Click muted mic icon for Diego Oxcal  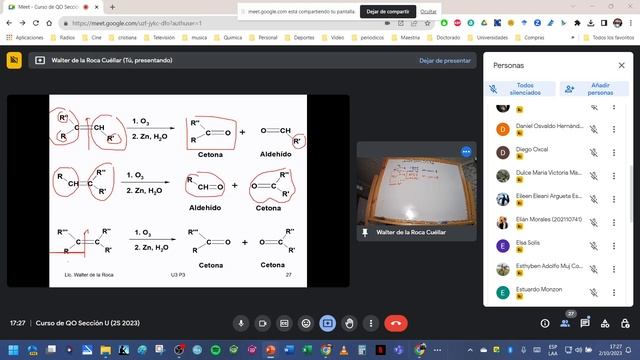pos(594,153)
